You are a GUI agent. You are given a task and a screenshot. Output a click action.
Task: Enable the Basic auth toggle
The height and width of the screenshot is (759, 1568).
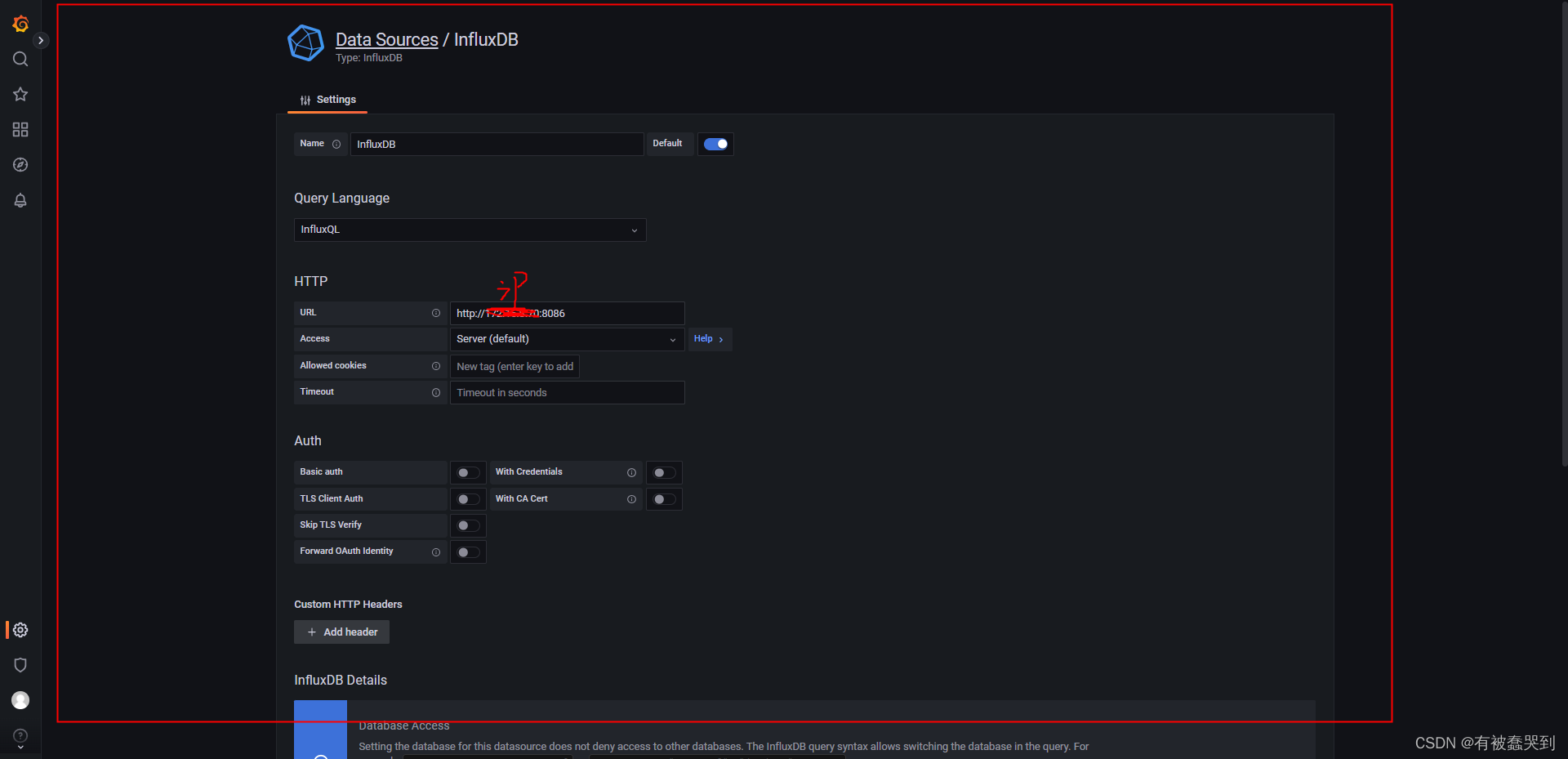point(468,472)
